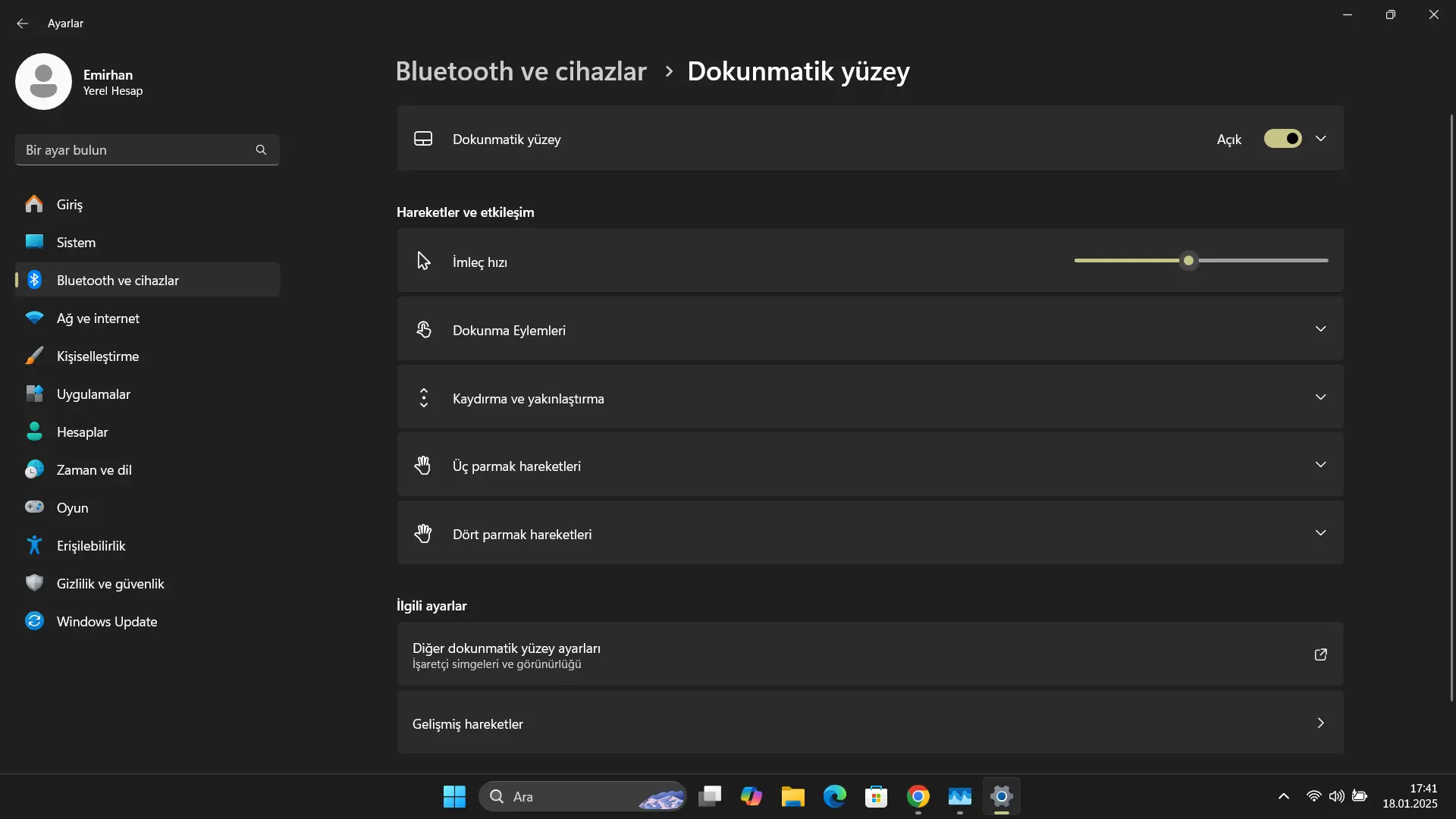Open Gelişmiş hareketler page

point(870,723)
